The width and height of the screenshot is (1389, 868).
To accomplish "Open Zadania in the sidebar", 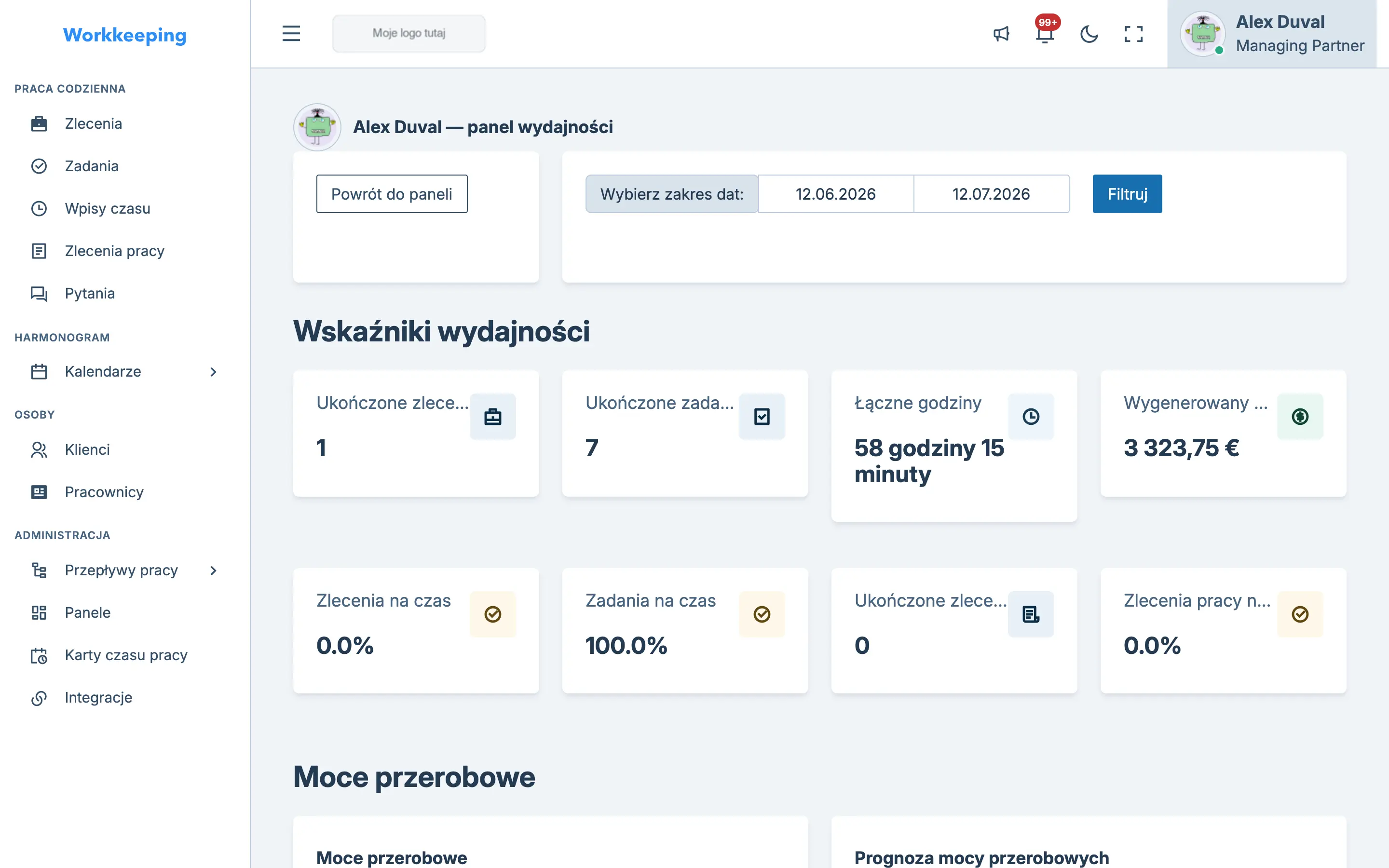I will tap(91, 166).
